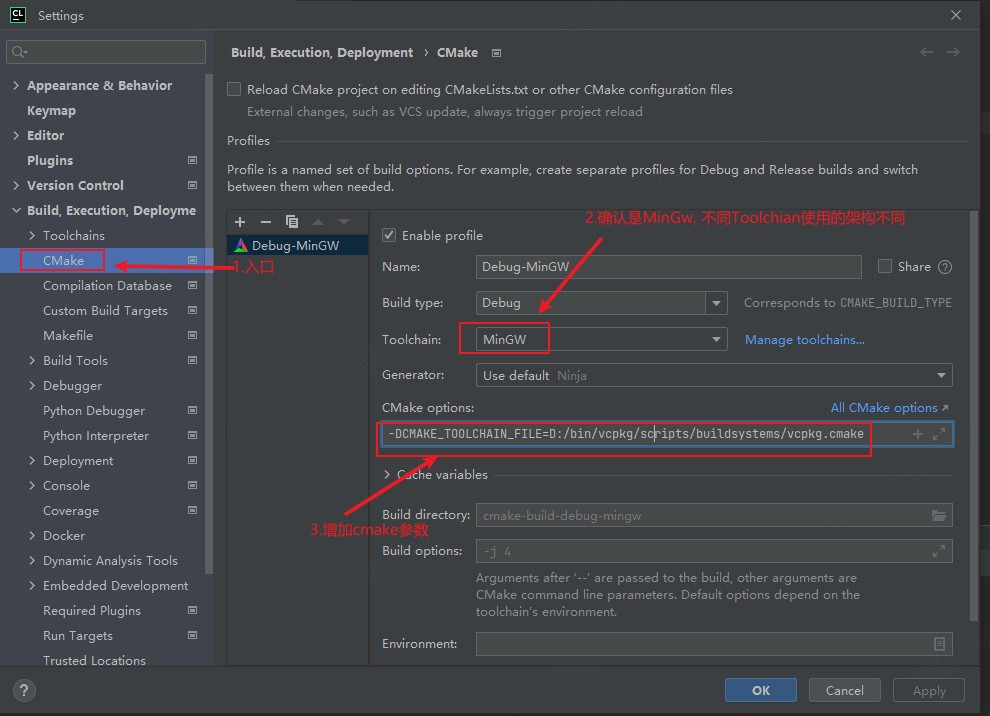Toggle the Enable profile checkbox
The width and height of the screenshot is (990, 716).
coord(390,235)
